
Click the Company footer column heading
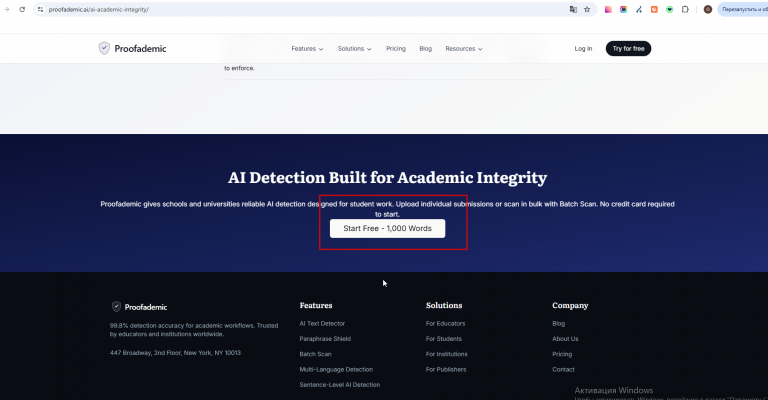[570, 306]
